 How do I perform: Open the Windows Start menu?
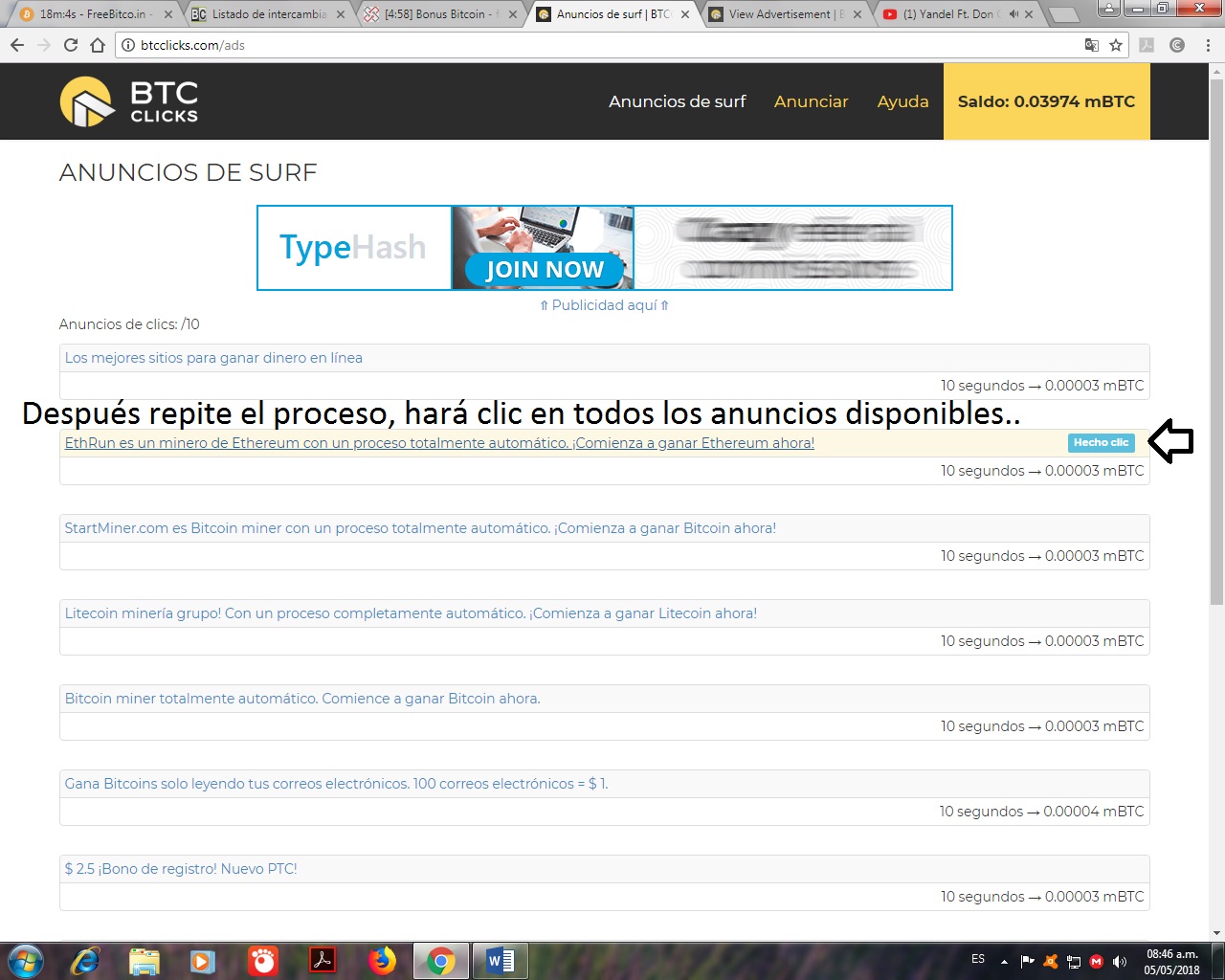26,960
